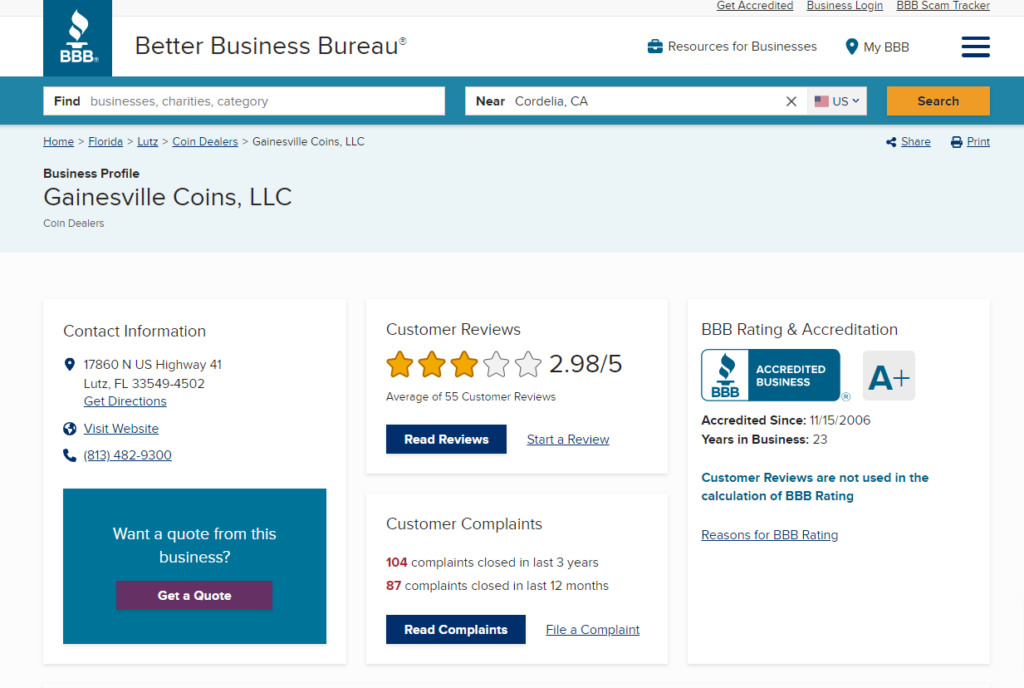Screen dimensions: 1024x688
Task: Click "Customer Reviews are not used" notice
Action: pos(815,487)
